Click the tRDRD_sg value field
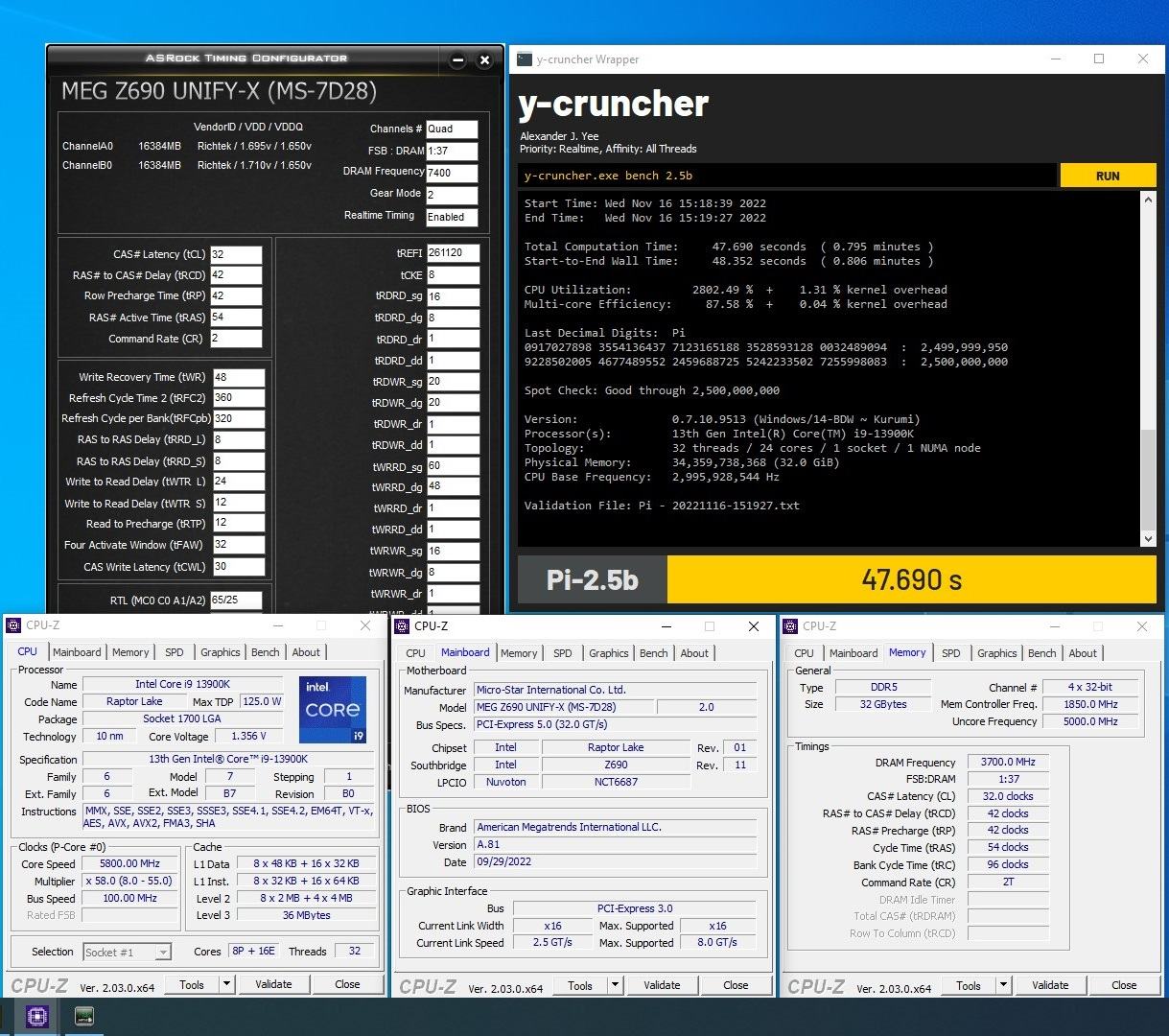This screenshot has width=1169, height=1036. coord(453,296)
